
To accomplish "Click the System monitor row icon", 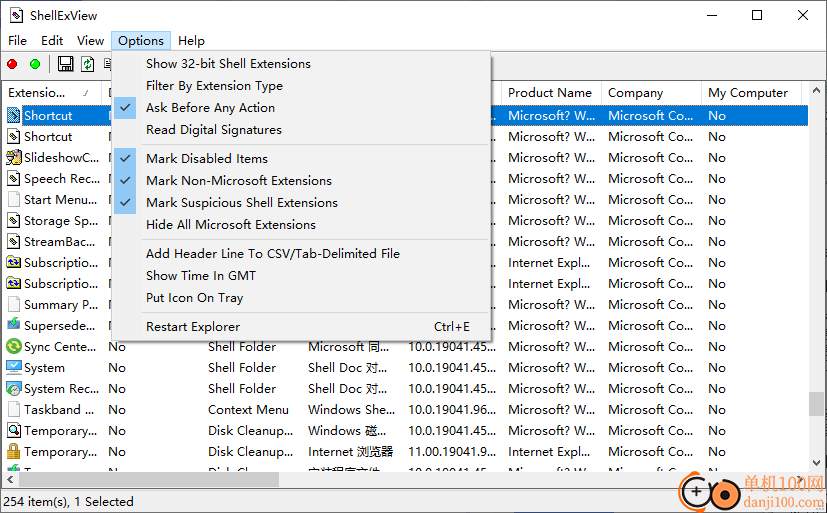I will [14, 367].
